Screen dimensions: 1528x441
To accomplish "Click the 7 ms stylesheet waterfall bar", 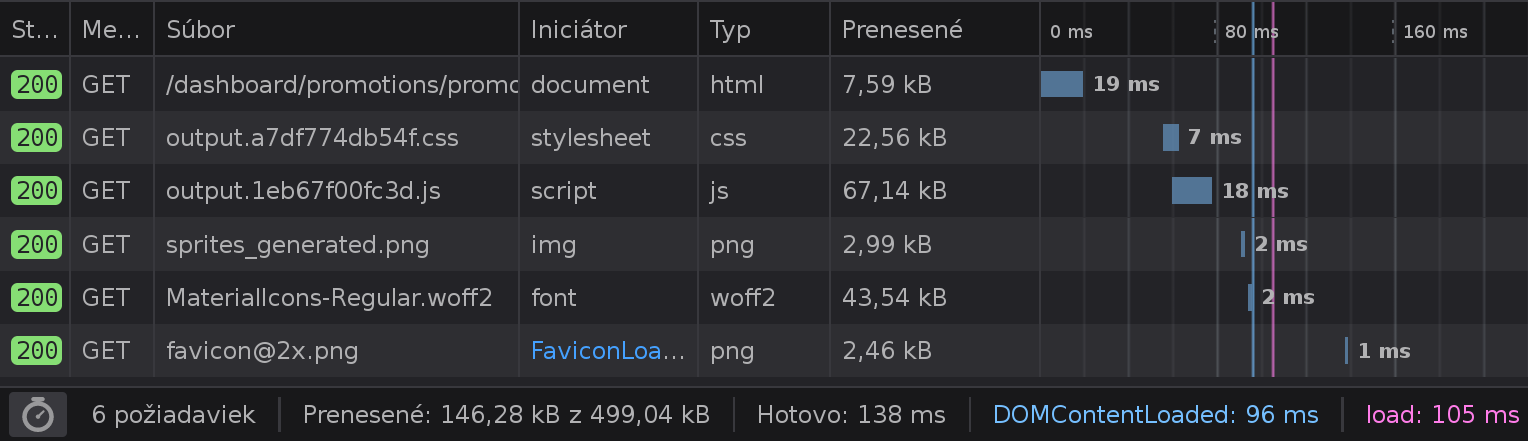I will pos(1171,137).
